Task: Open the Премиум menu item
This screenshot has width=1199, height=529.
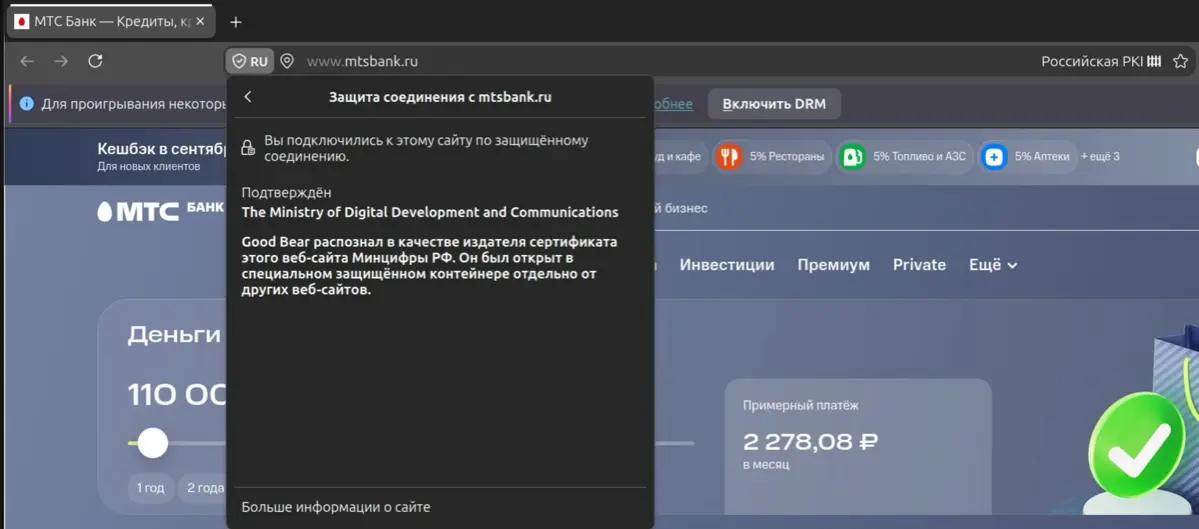Action: tap(833, 265)
